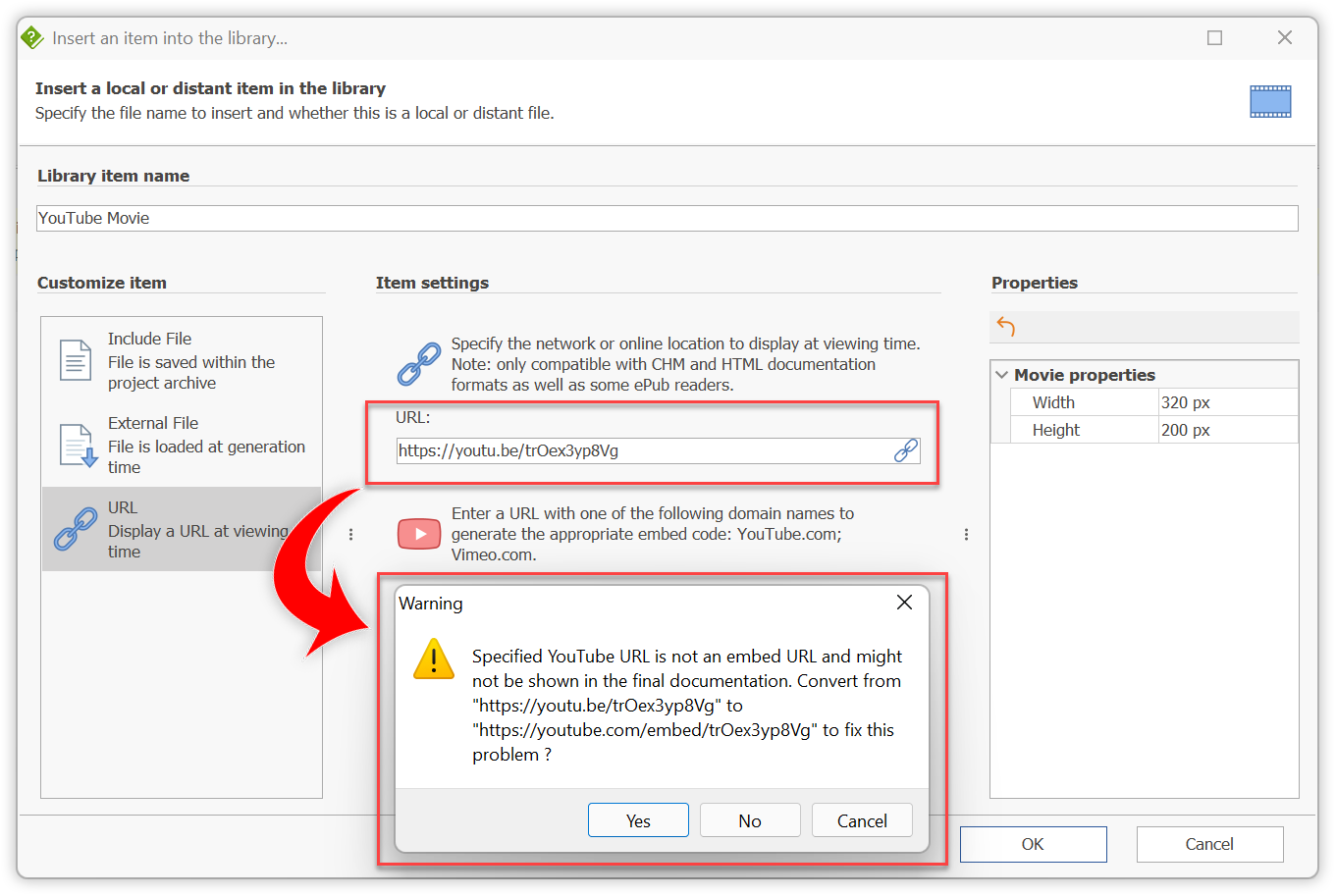Click the Item settings heading

pyautogui.click(x=432, y=283)
